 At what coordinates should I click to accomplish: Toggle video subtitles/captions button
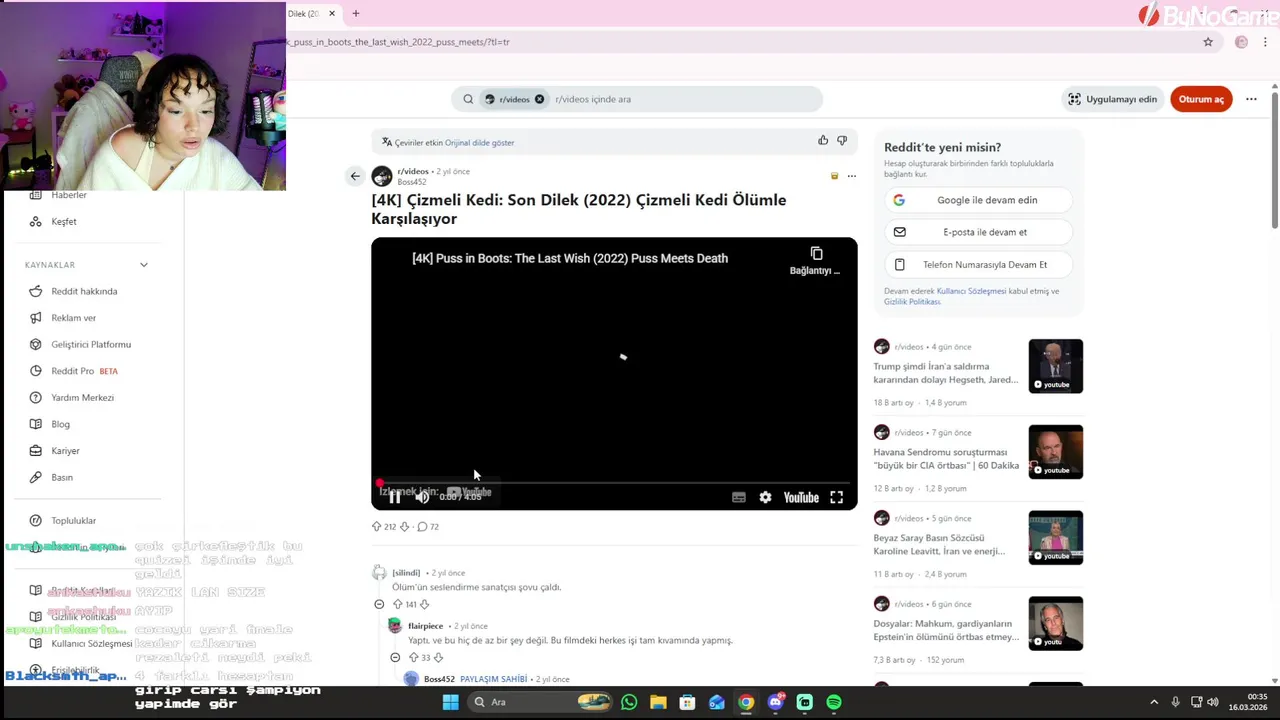tap(738, 497)
